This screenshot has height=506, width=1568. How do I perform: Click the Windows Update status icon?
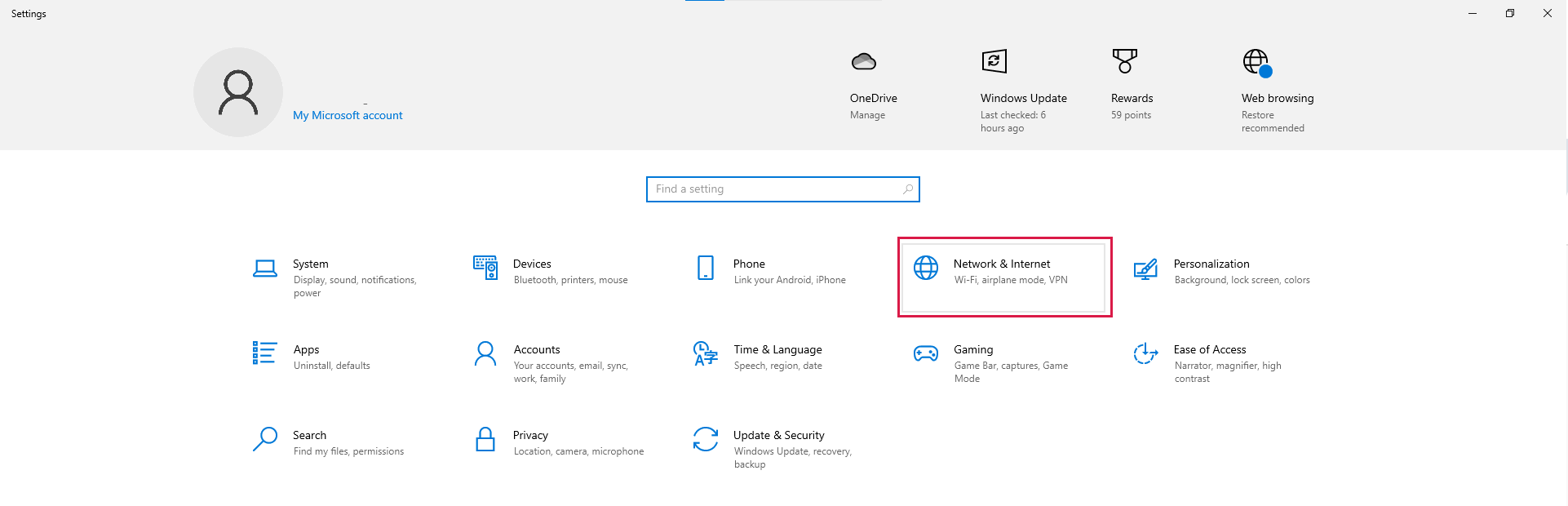tap(994, 61)
